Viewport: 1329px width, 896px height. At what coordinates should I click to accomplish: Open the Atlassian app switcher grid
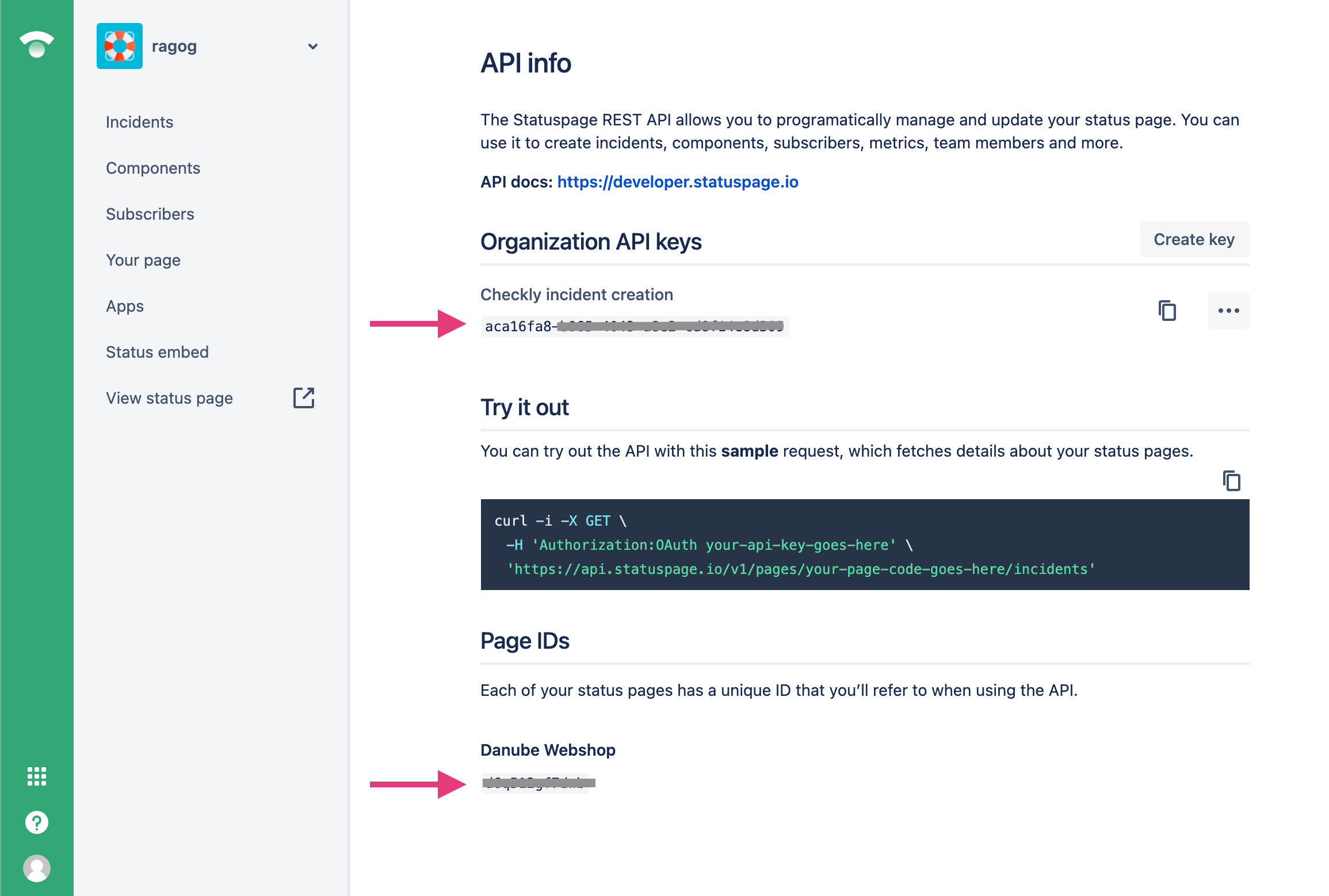(37, 776)
